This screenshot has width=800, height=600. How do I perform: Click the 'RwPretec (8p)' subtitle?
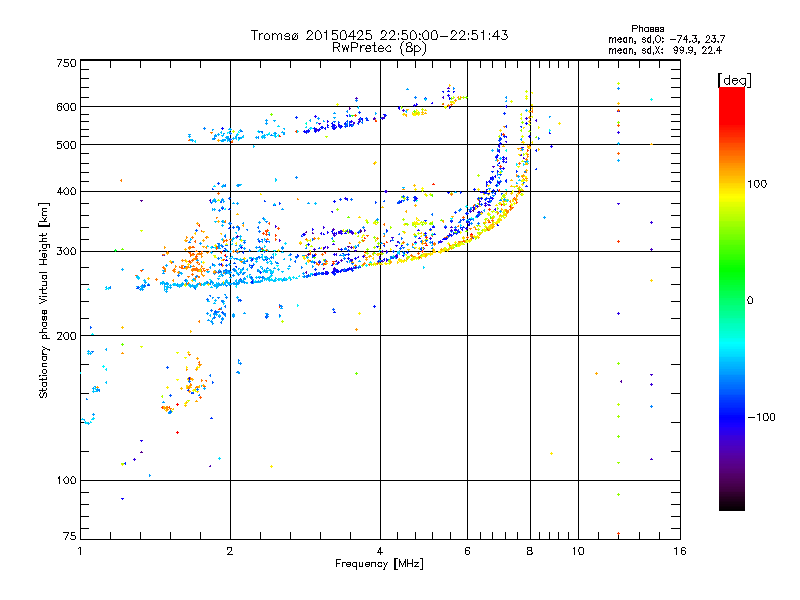tap(379, 48)
